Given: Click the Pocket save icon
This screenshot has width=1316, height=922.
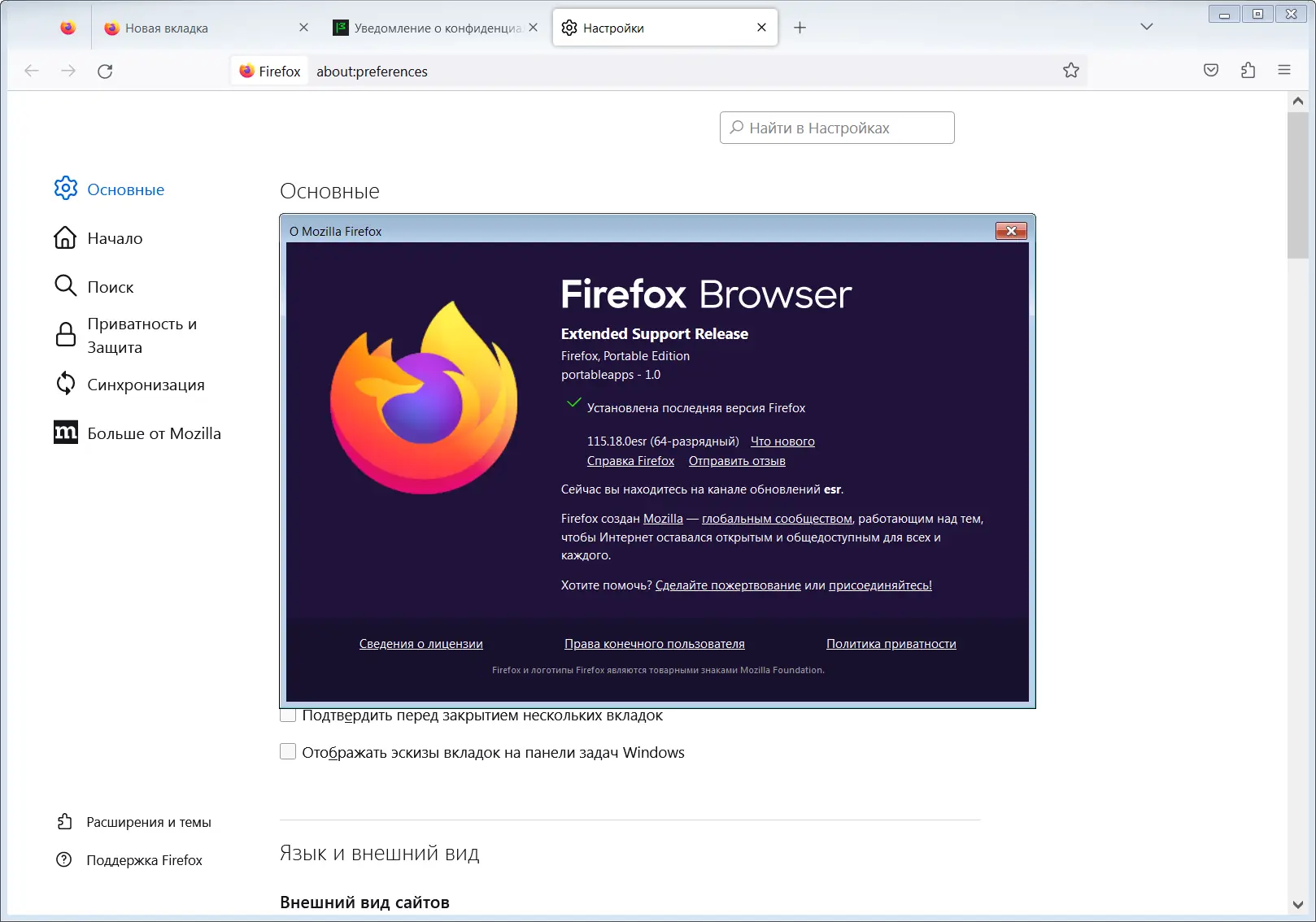Looking at the screenshot, I should click(x=1210, y=71).
